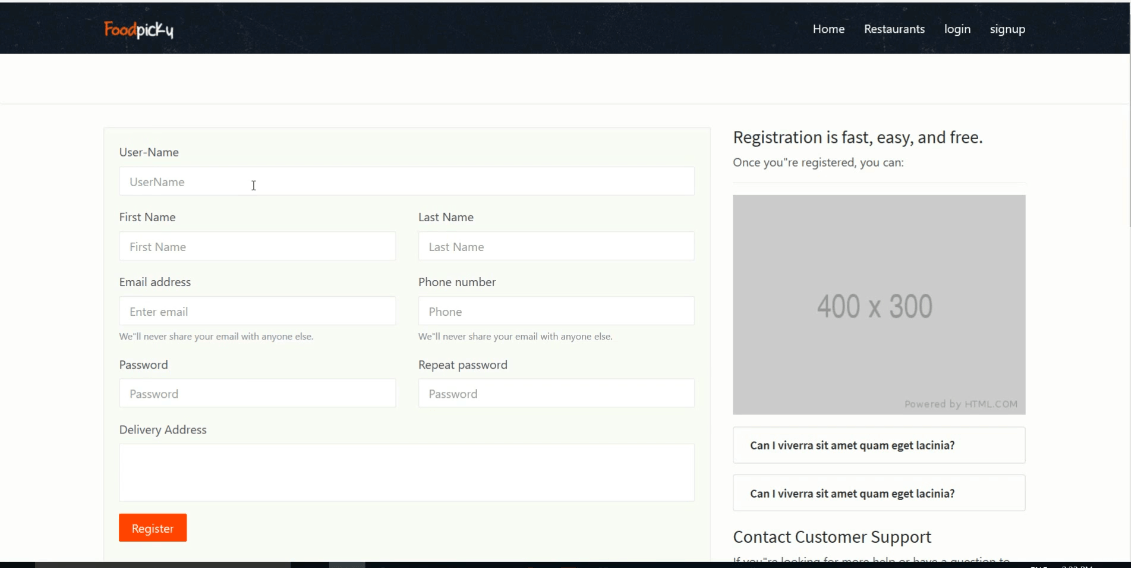Image resolution: width=1131 pixels, height=568 pixels.
Task: Click the login link in the header
Action: tap(957, 29)
